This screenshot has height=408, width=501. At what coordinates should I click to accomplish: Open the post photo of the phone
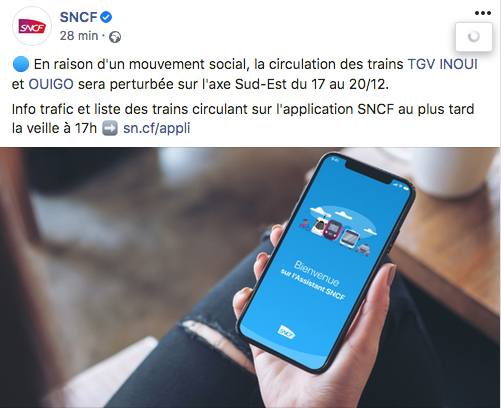[250, 277]
